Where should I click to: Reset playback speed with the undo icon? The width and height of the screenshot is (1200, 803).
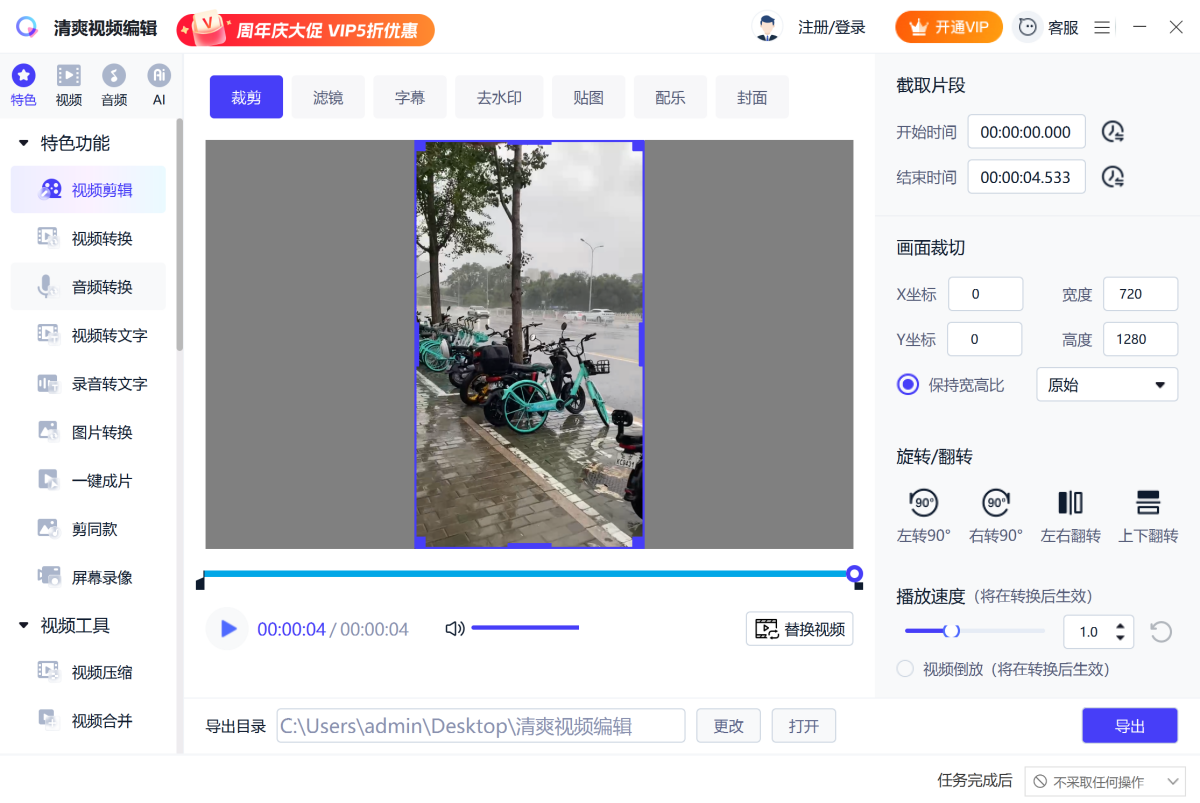(1160, 631)
